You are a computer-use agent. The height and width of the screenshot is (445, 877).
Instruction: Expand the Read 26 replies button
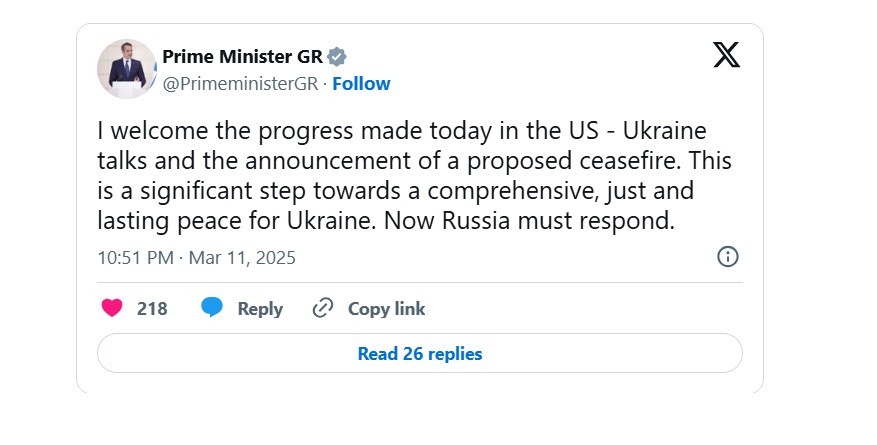coord(419,354)
